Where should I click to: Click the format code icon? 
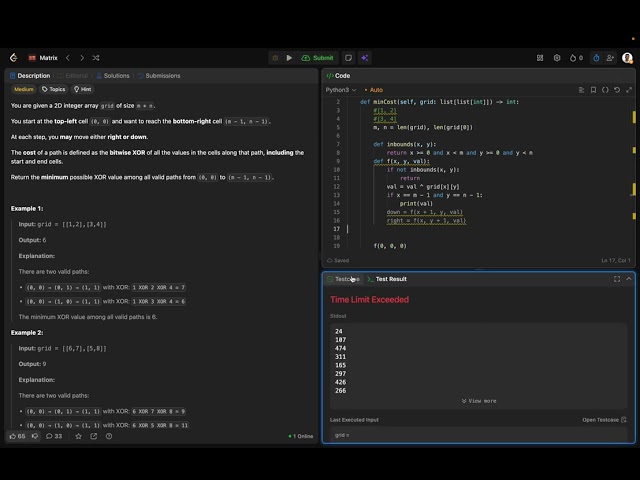coord(581,90)
